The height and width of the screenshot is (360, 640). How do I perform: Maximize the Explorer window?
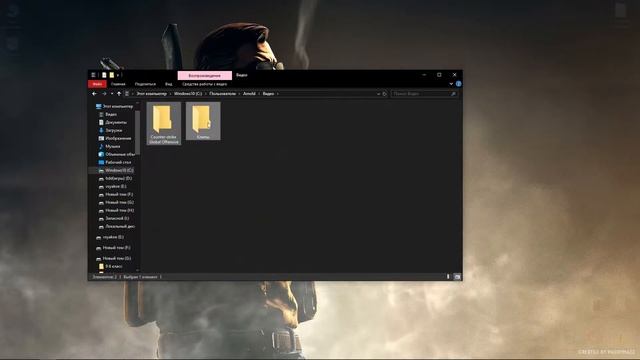point(439,75)
